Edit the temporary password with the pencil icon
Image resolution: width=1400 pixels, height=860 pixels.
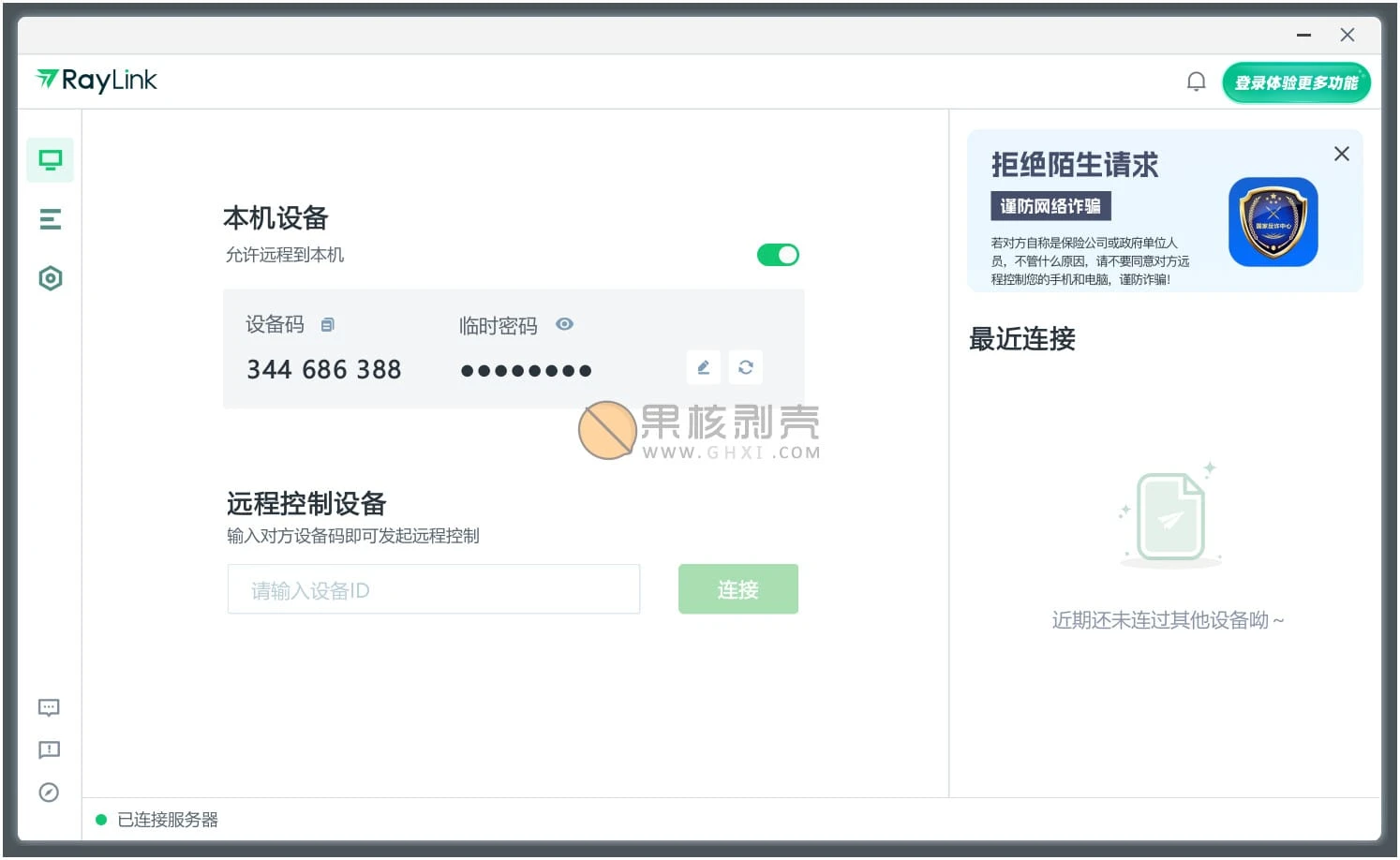[x=703, y=367]
